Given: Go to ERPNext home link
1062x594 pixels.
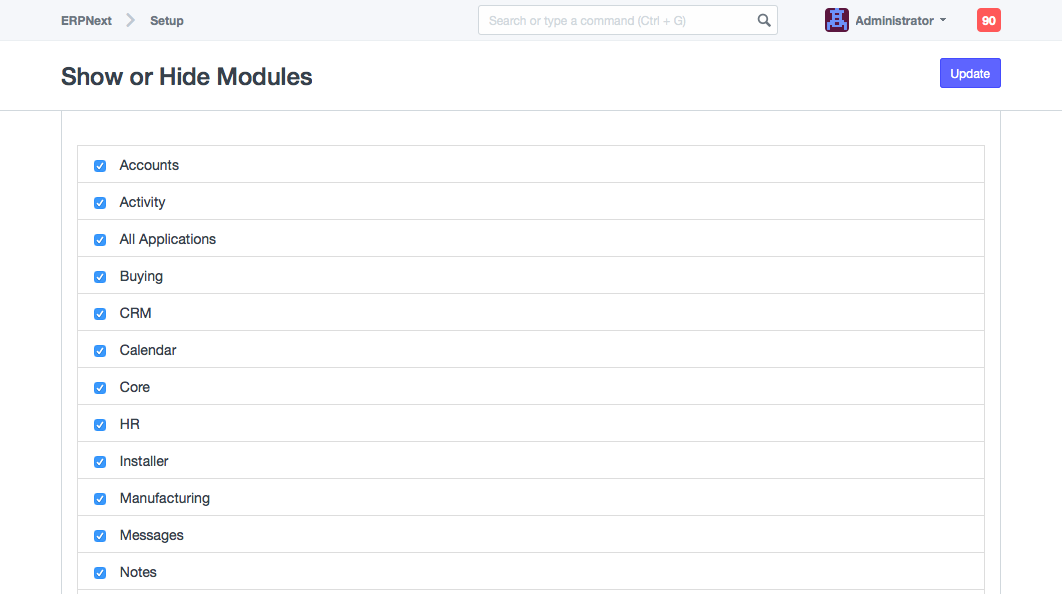Looking at the screenshot, I should click(86, 20).
